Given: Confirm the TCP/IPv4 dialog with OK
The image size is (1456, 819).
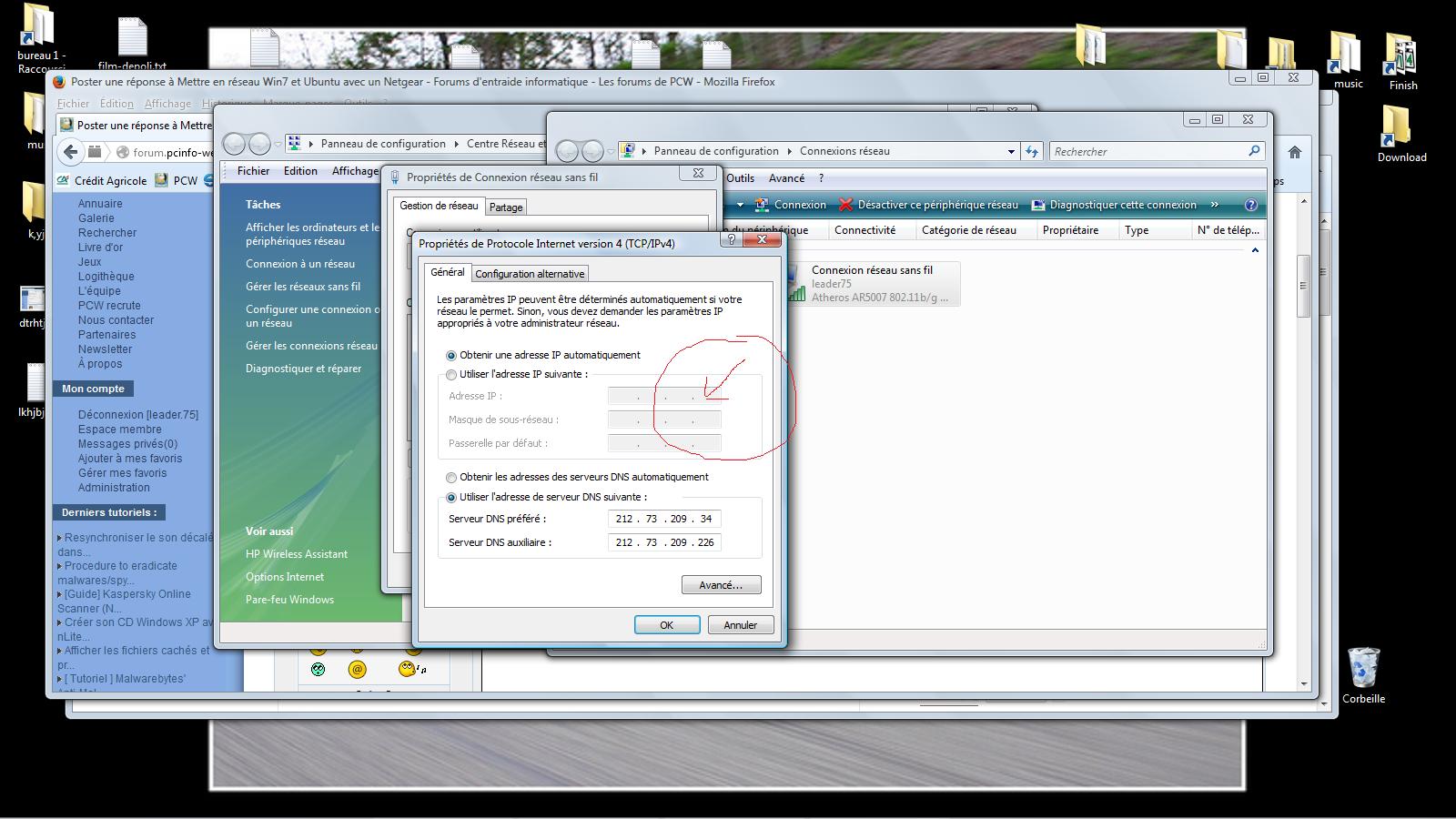Looking at the screenshot, I should tap(667, 625).
